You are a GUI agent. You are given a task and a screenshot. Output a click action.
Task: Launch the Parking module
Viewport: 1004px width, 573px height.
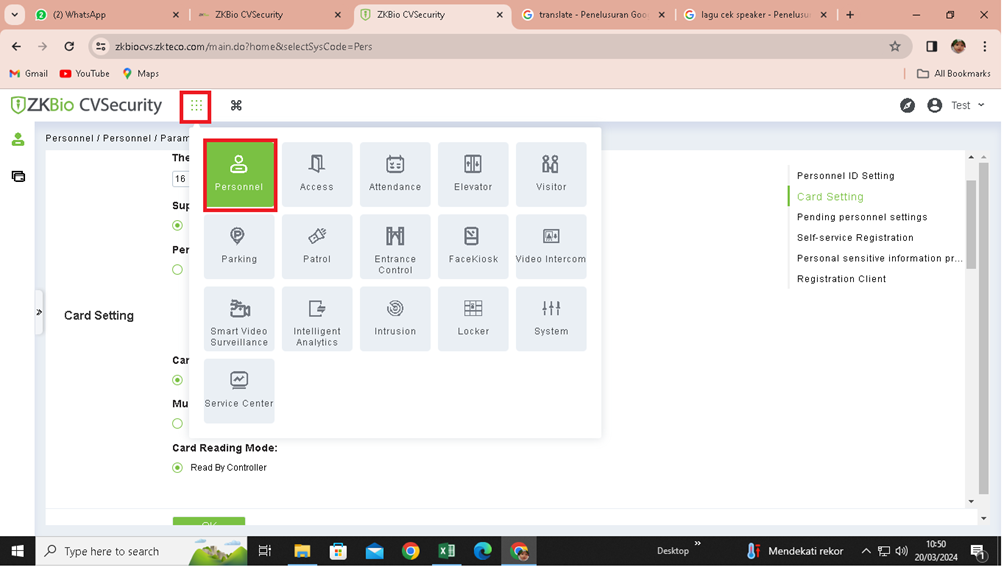tap(239, 246)
